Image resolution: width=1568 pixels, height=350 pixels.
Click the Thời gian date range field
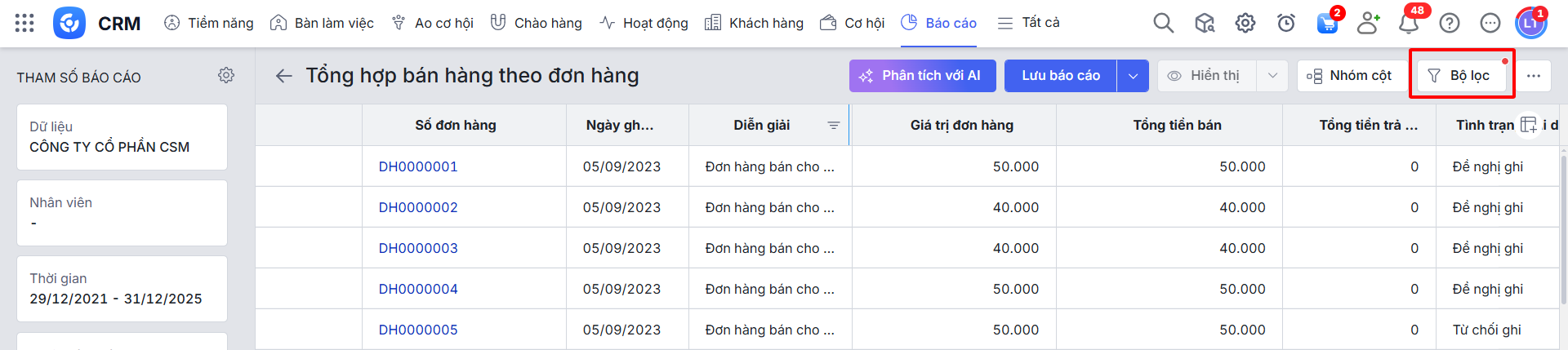pos(122,289)
